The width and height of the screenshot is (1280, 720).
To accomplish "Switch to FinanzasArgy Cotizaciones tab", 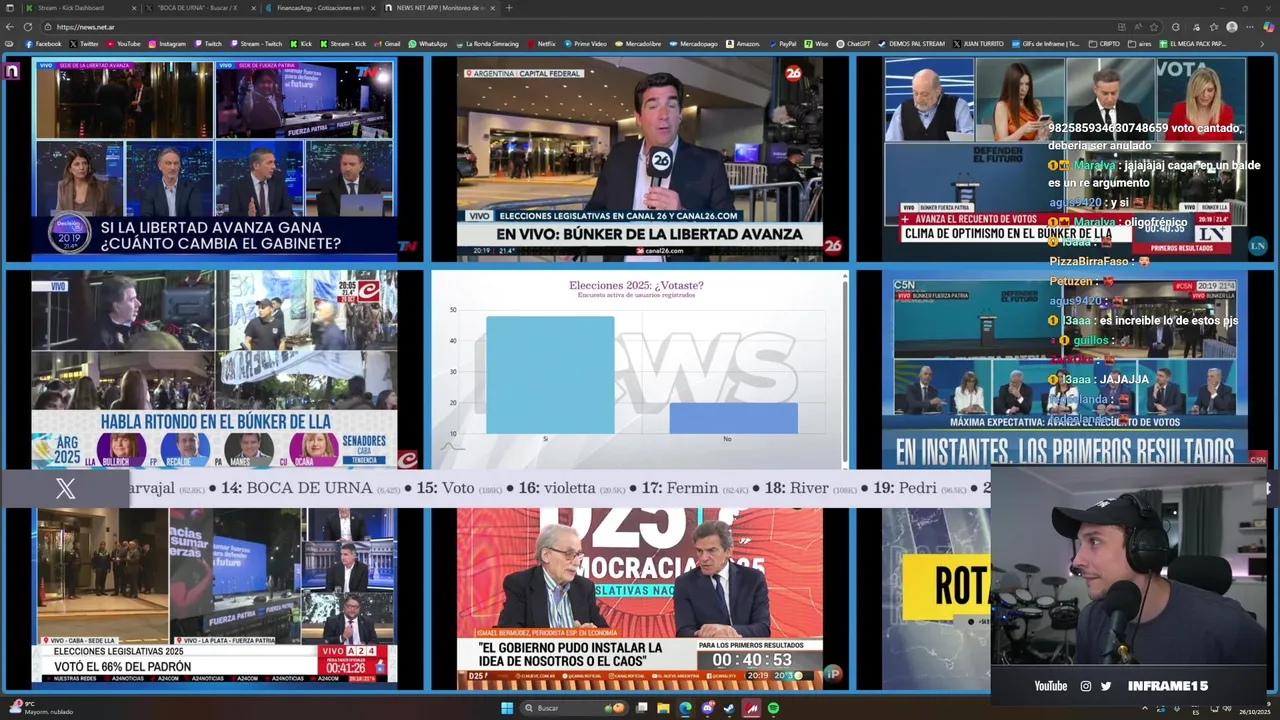I will [318, 8].
